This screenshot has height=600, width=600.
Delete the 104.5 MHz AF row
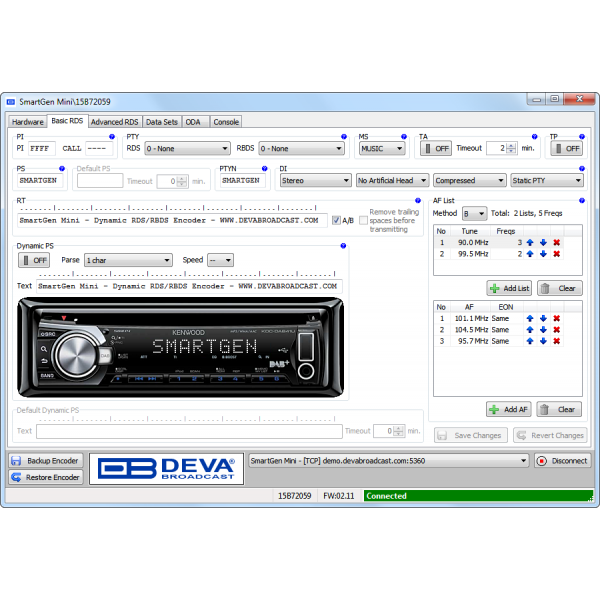557,330
